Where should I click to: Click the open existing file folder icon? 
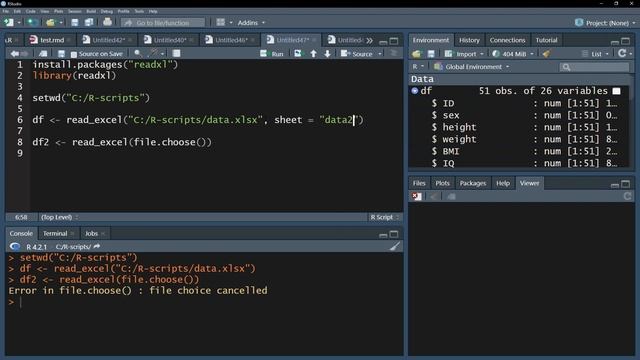click(50, 22)
